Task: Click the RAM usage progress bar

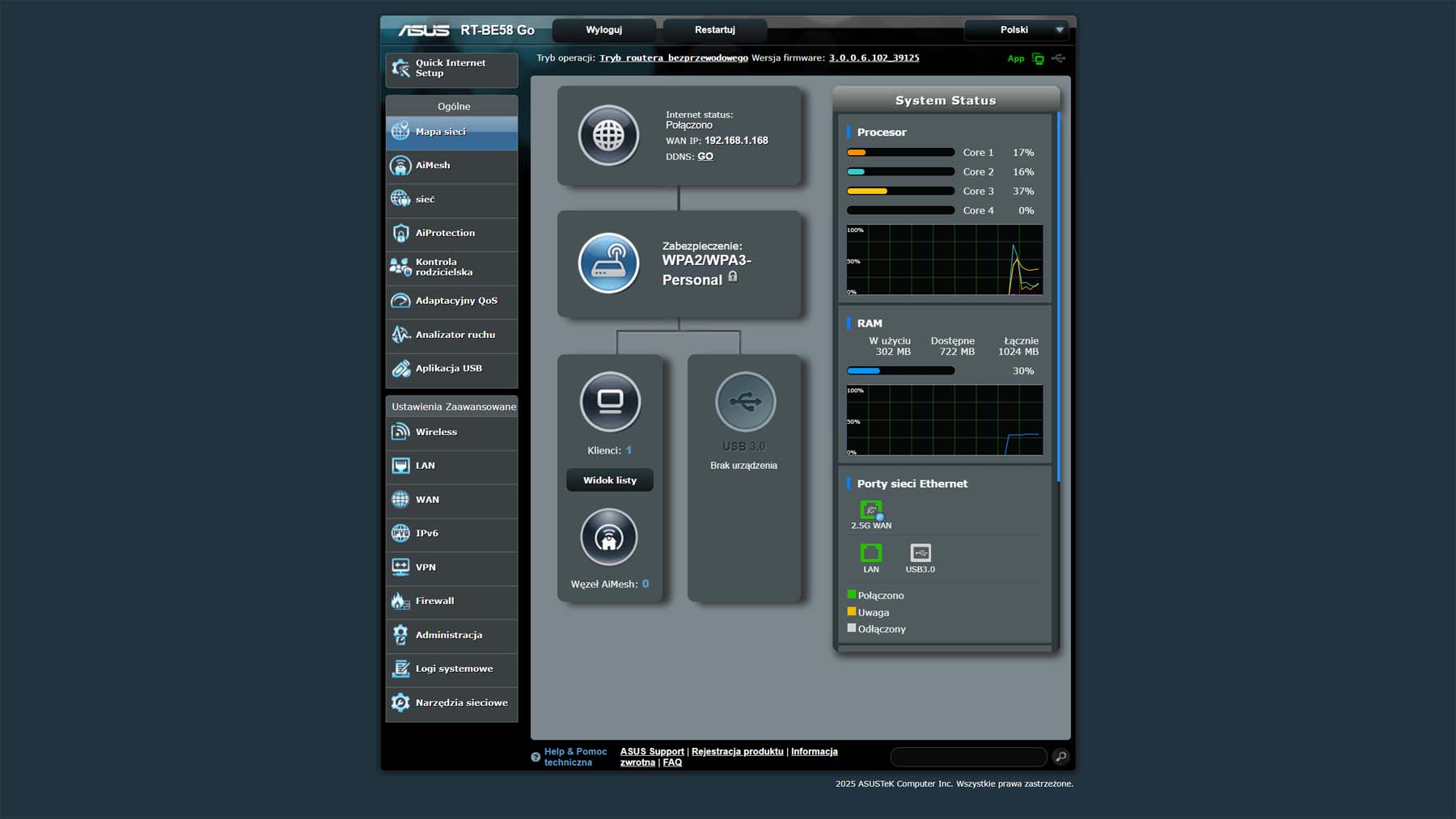Action: pyautogui.click(x=900, y=371)
